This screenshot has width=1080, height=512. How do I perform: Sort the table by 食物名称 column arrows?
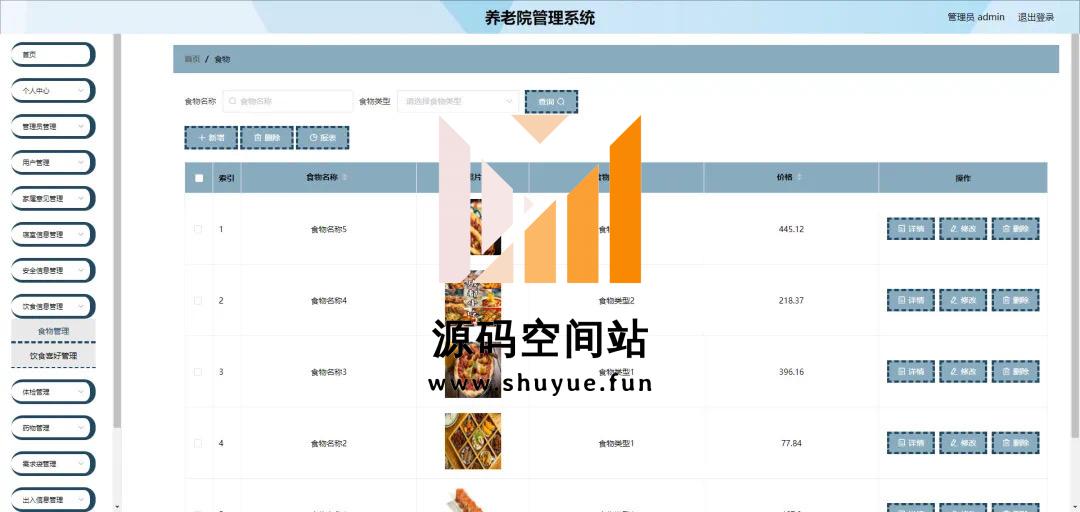coord(344,178)
